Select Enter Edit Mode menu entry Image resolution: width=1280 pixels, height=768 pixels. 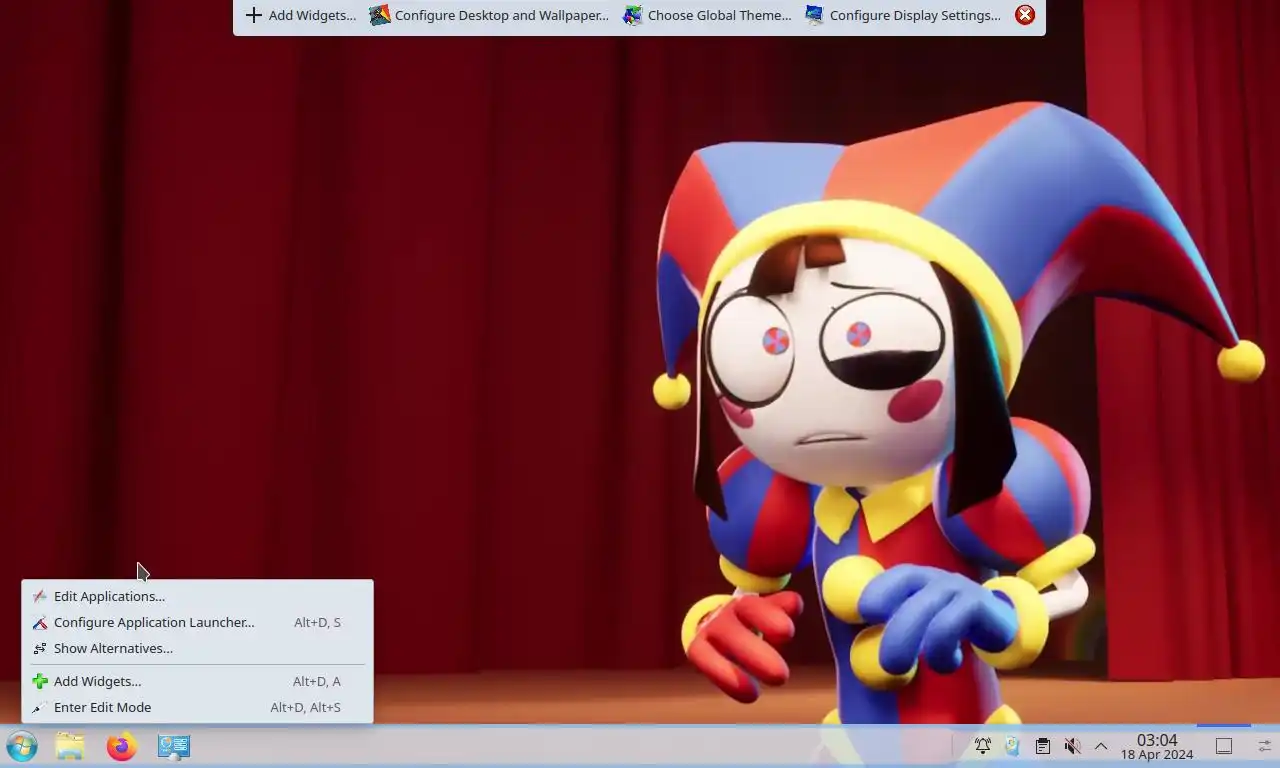(197, 707)
